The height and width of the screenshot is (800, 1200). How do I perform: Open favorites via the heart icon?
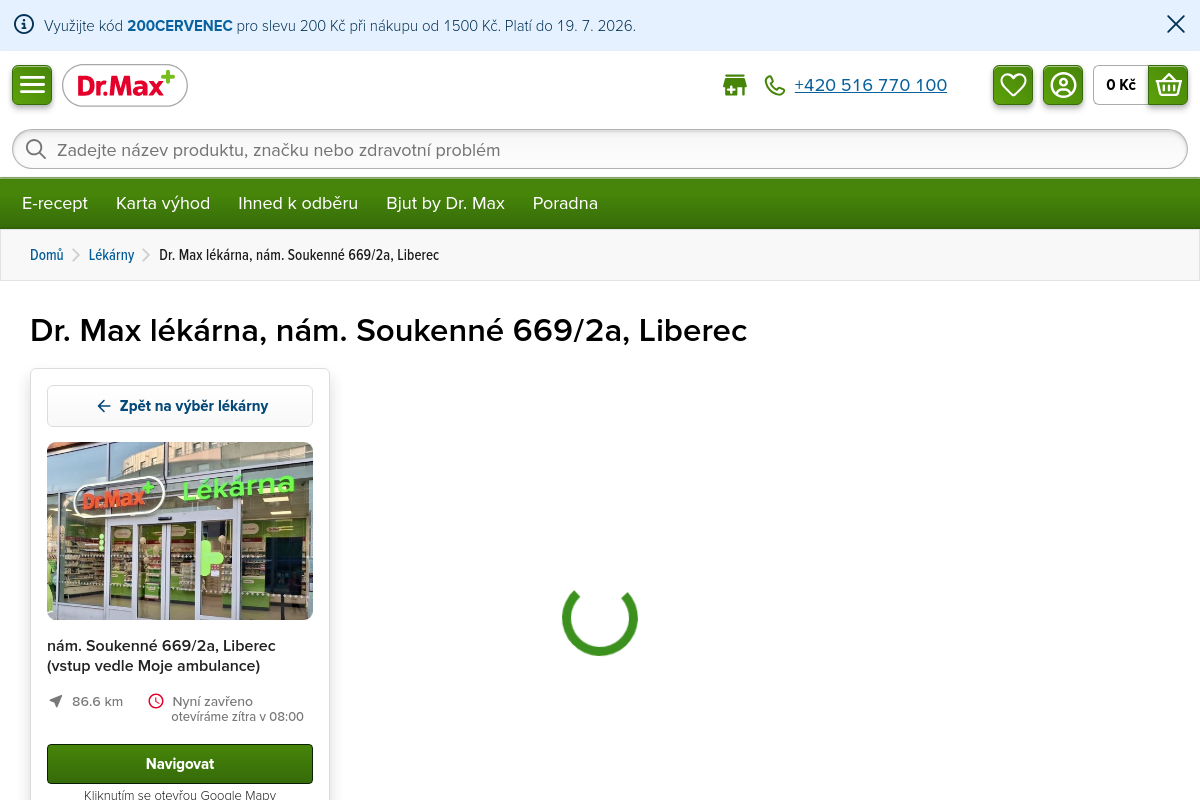[1013, 85]
